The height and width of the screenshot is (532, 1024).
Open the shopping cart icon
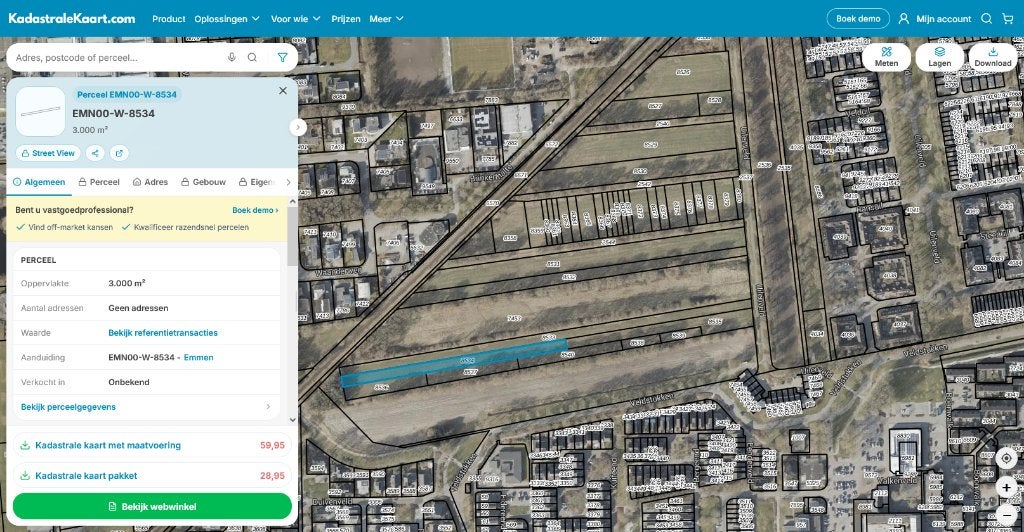(1008, 19)
